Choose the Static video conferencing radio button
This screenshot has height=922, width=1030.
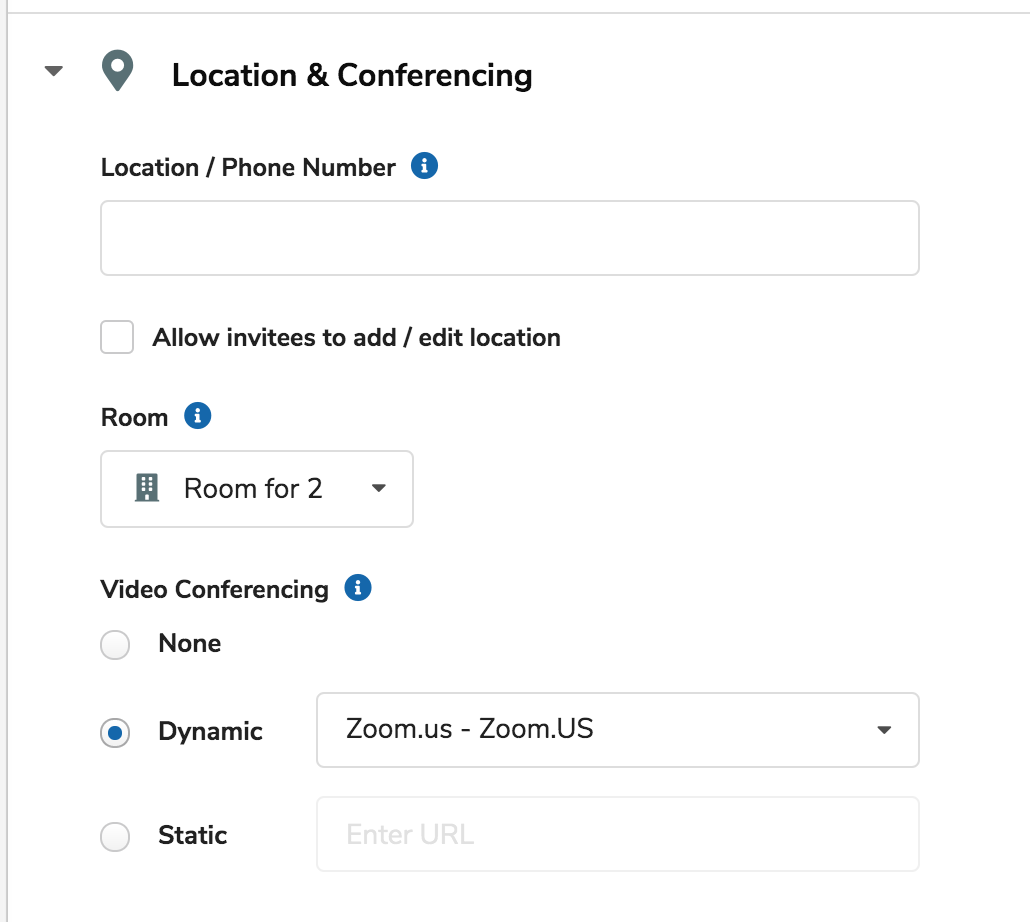pyautogui.click(x=115, y=837)
